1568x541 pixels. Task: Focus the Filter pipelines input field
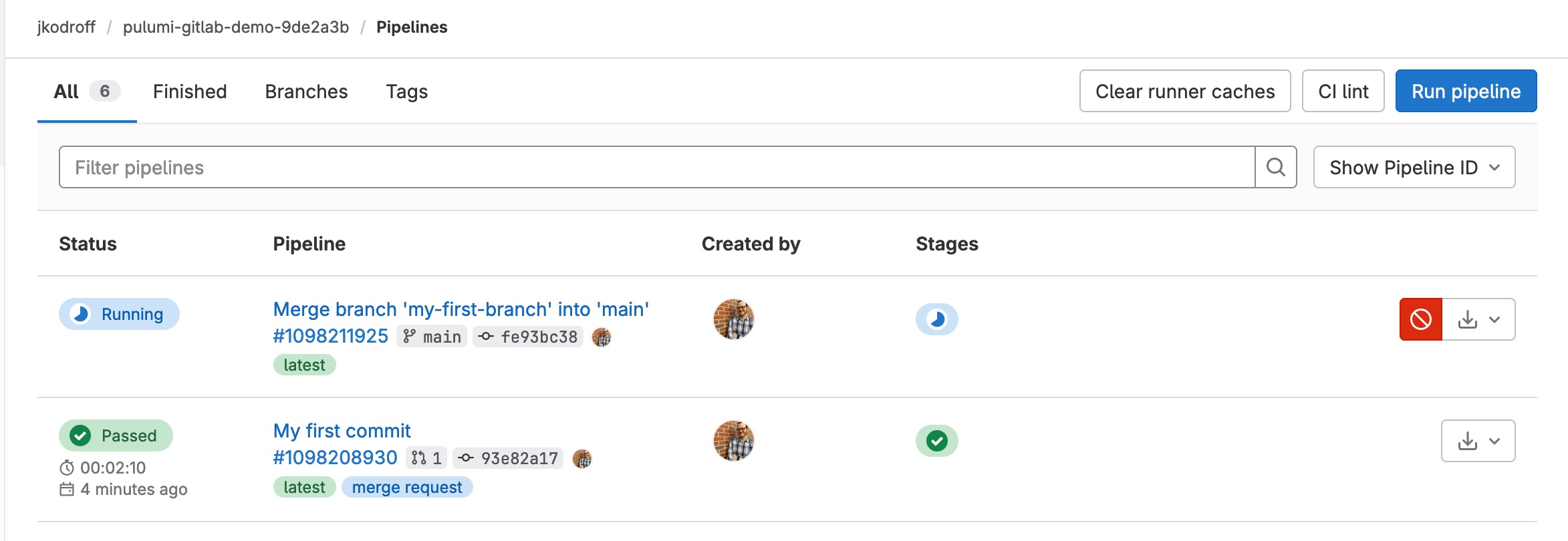[x=657, y=167]
